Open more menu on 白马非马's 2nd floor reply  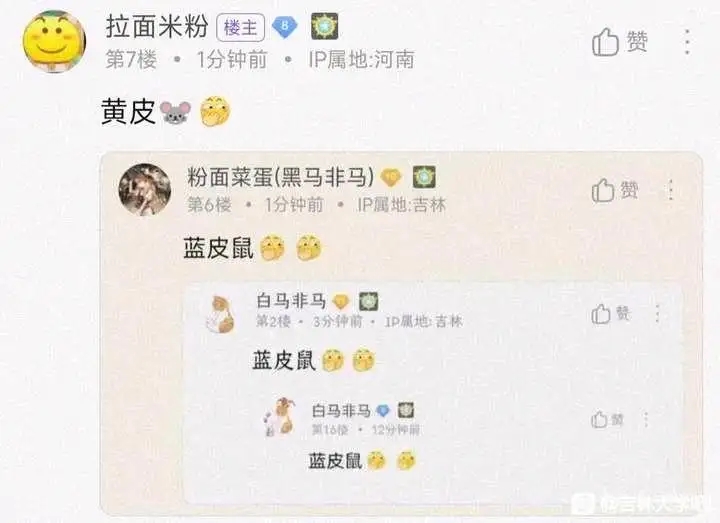[x=658, y=314]
